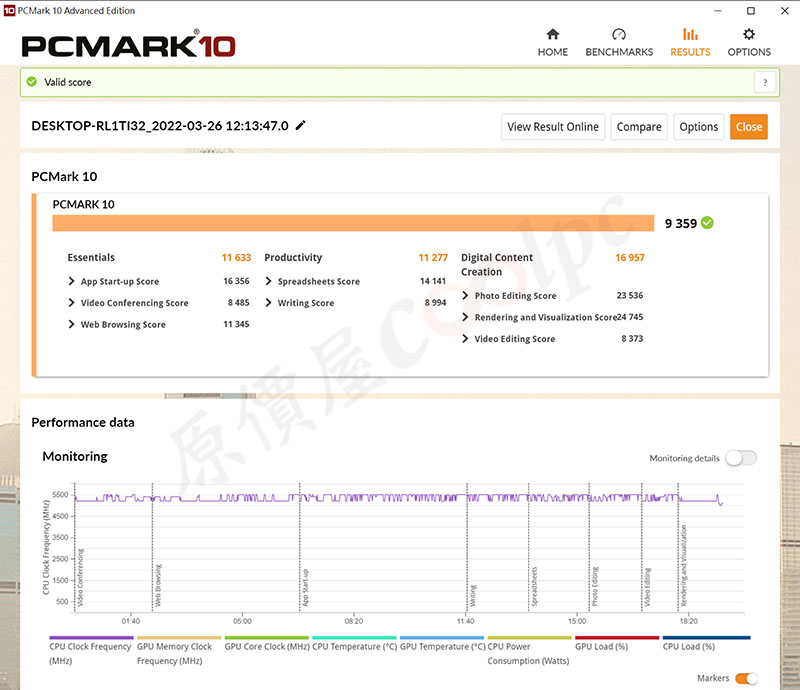
Task: Click the help question mark button
Action: pyautogui.click(x=765, y=82)
